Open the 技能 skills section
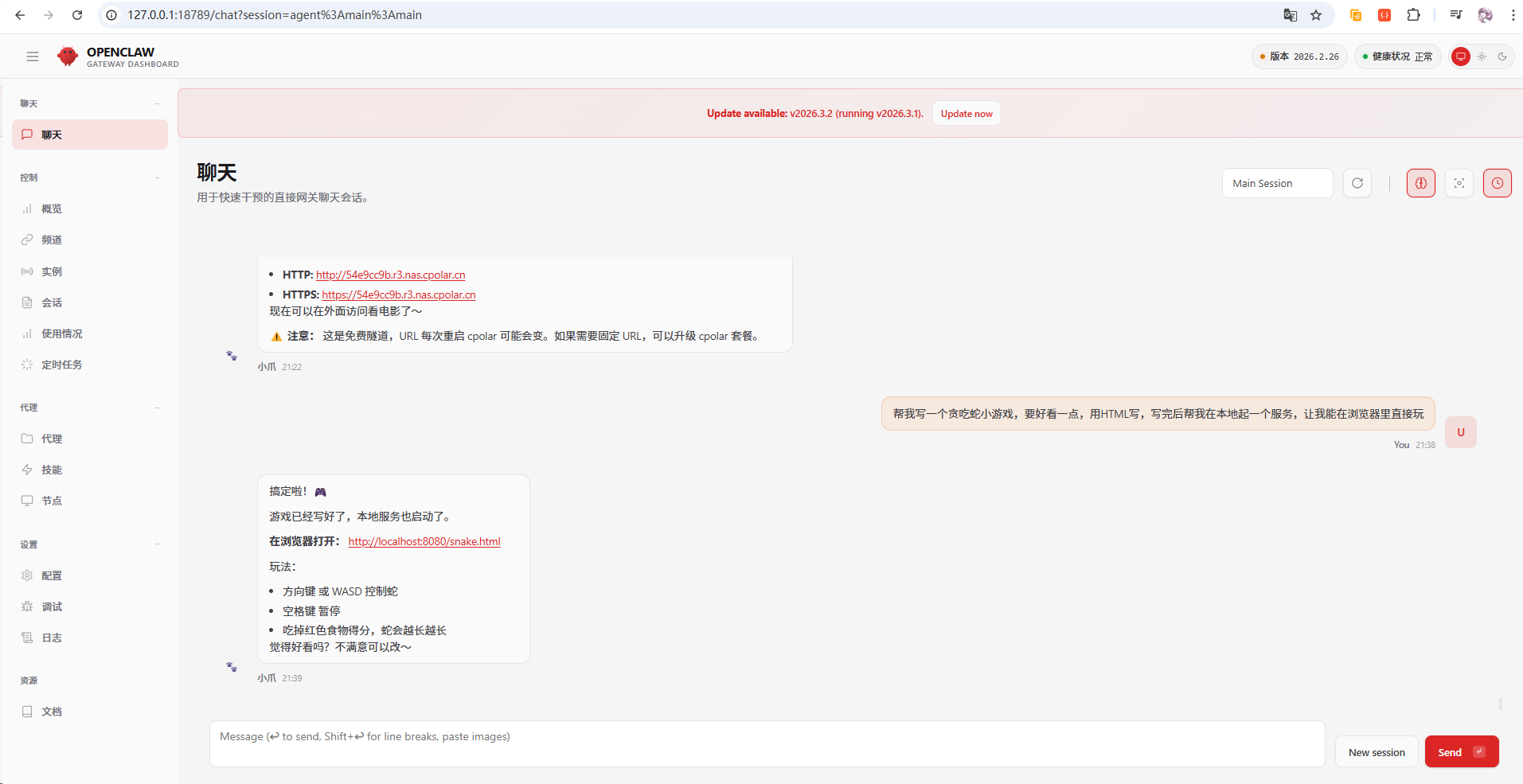Image resolution: width=1523 pixels, height=784 pixels. 53,470
